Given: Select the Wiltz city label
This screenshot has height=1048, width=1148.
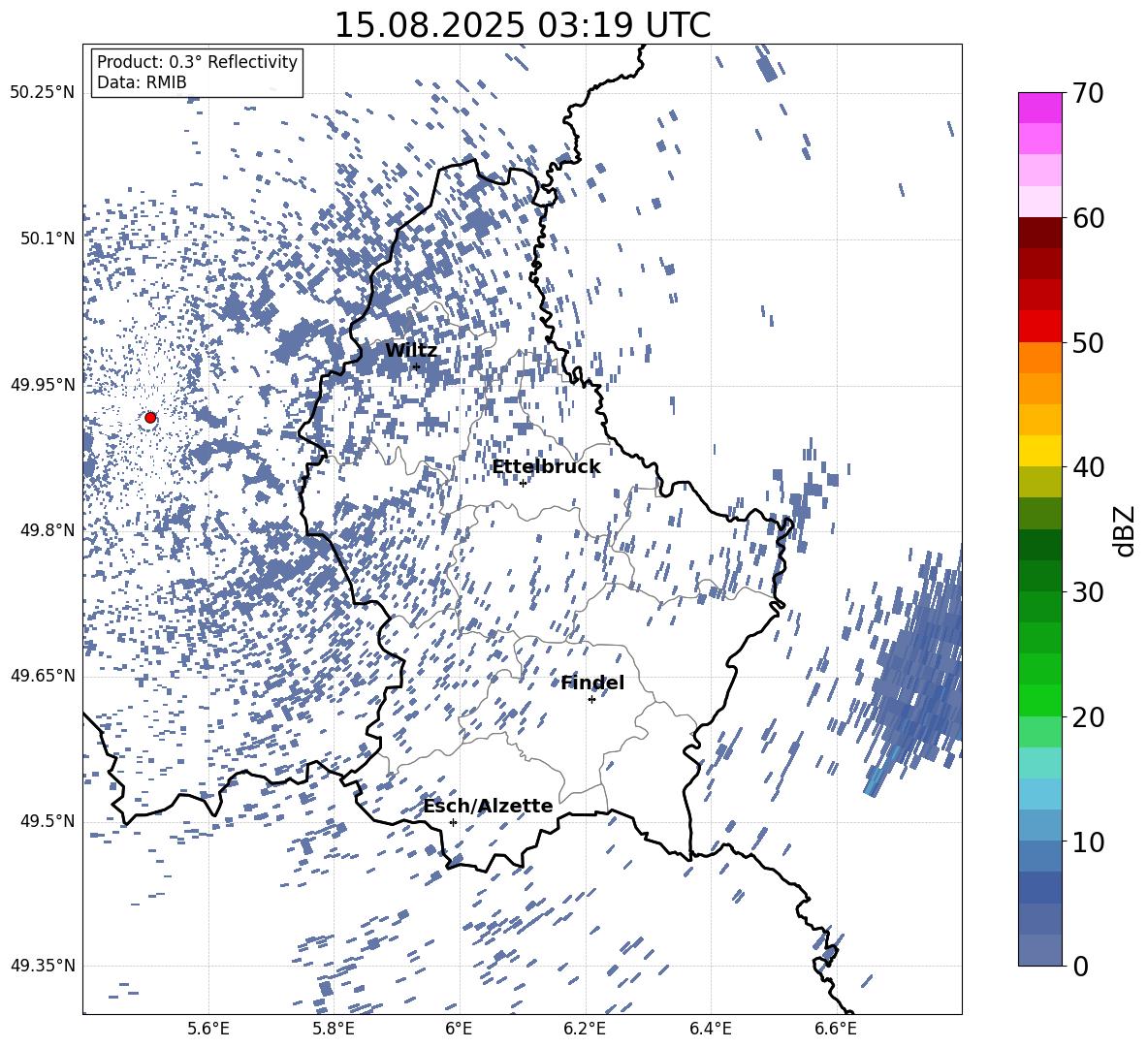Looking at the screenshot, I should (411, 351).
